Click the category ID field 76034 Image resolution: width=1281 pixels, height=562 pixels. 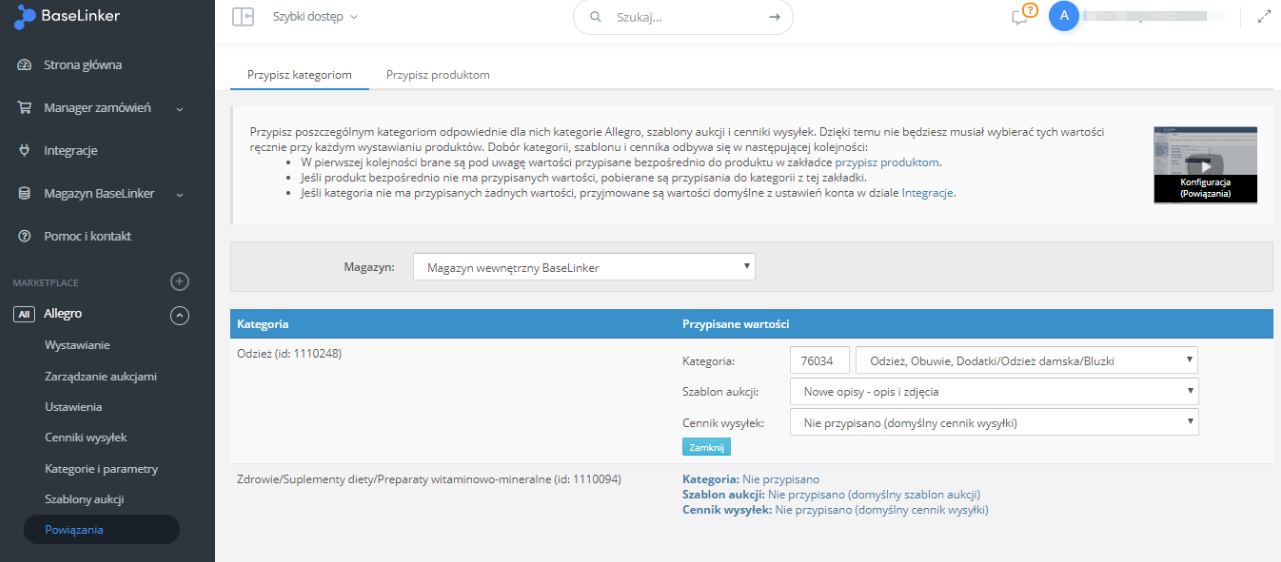tap(820, 360)
